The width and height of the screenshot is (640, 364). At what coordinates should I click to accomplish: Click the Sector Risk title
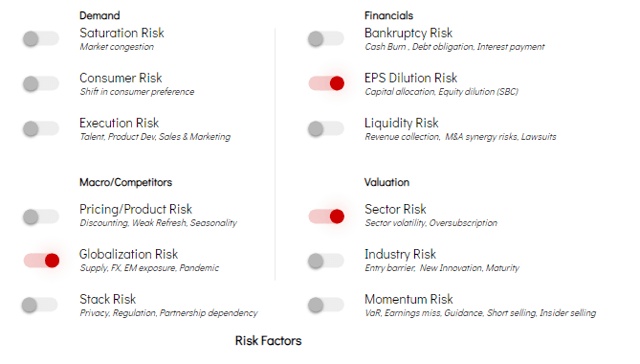[x=395, y=209]
